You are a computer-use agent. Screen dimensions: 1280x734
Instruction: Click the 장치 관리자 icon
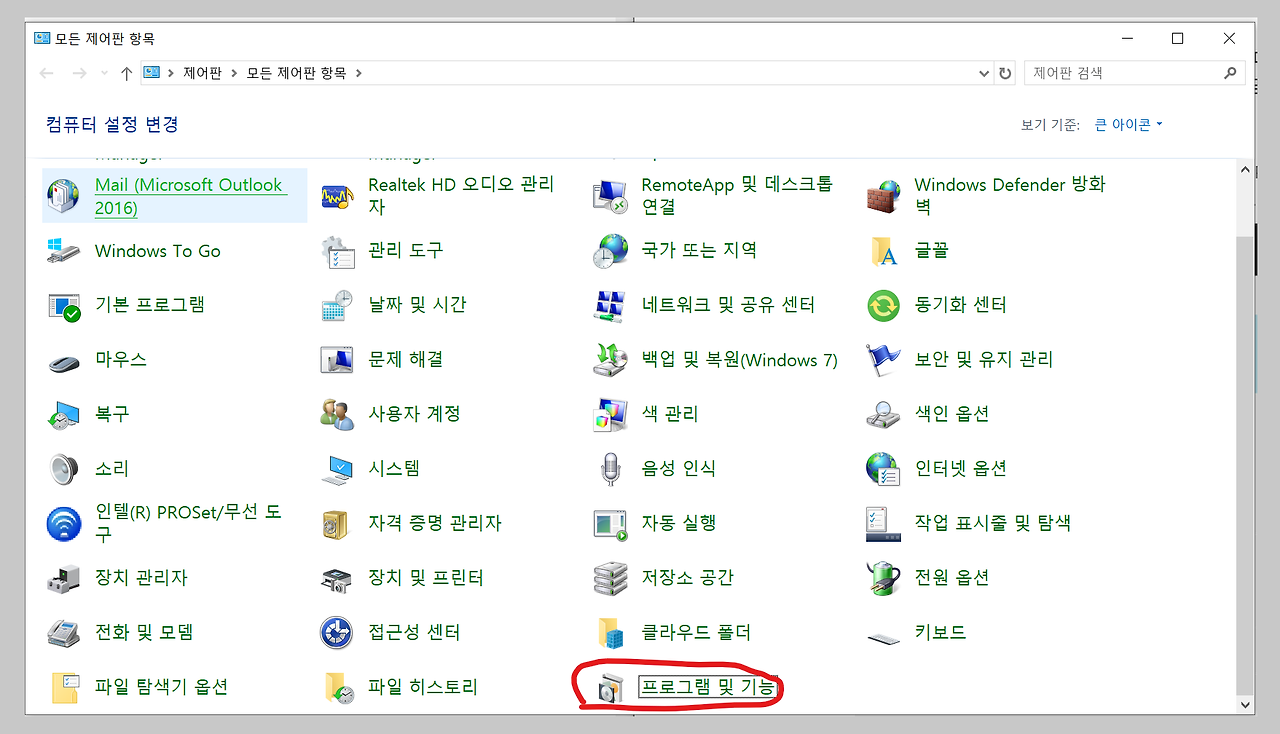click(x=63, y=578)
